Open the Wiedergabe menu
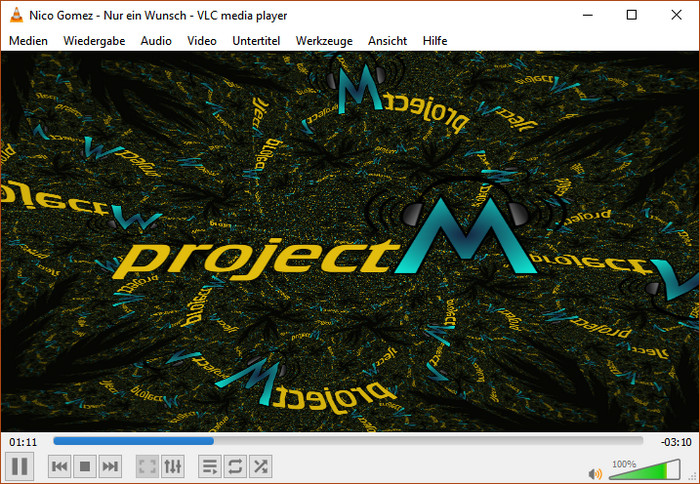The height and width of the screenshot is (484, 700). point(94,41)
